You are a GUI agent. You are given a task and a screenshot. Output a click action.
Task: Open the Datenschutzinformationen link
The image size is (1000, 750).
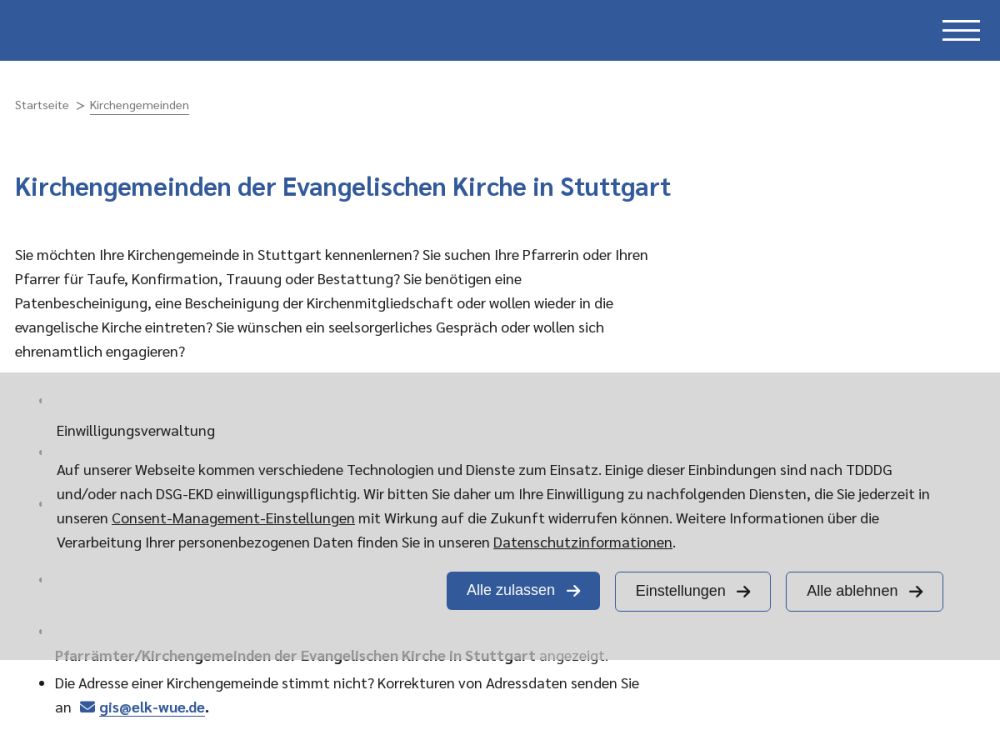[582, 542]
